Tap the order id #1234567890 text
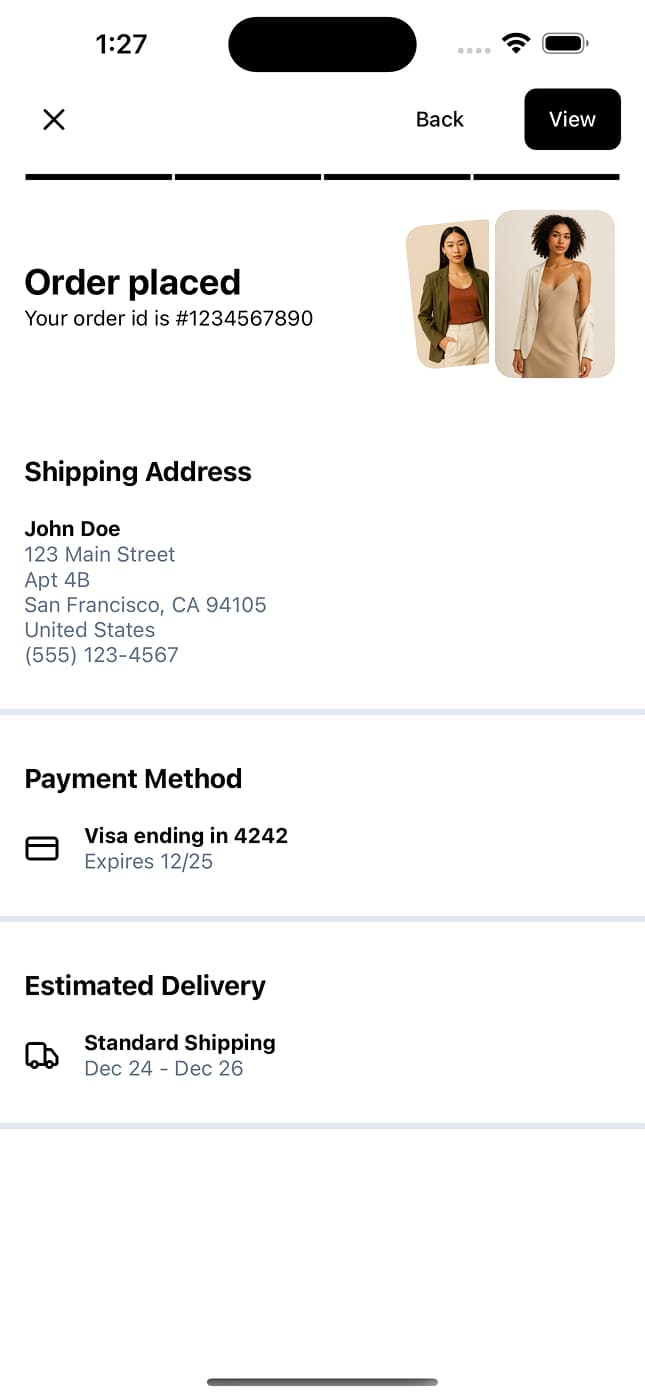Viewport: 645px width, 1398px height. [168, 319]
